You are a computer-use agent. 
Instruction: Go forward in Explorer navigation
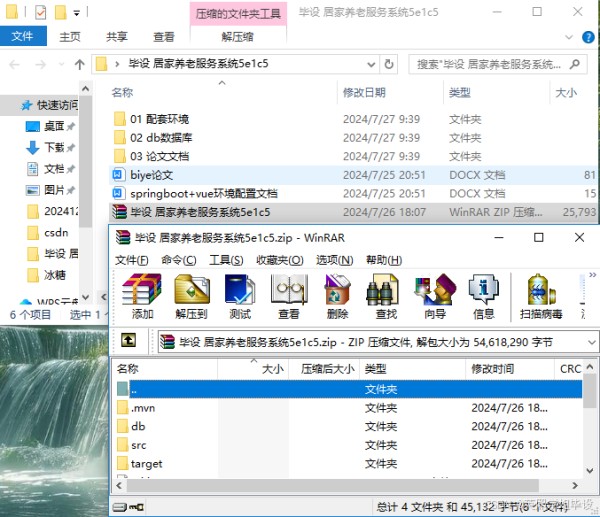(x=40, y=64)
